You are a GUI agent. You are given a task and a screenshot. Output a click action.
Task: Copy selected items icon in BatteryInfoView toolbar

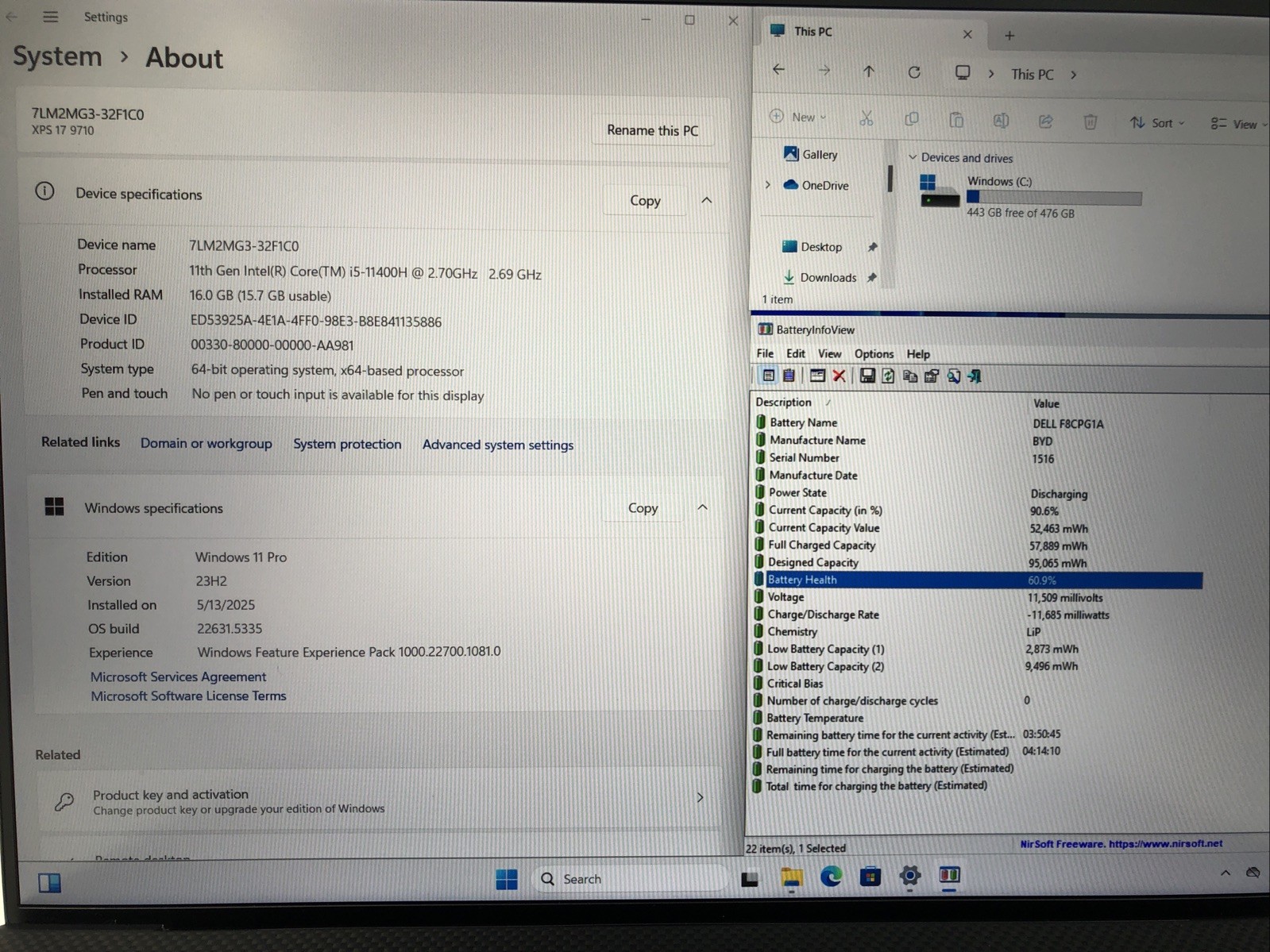[909, 376]
